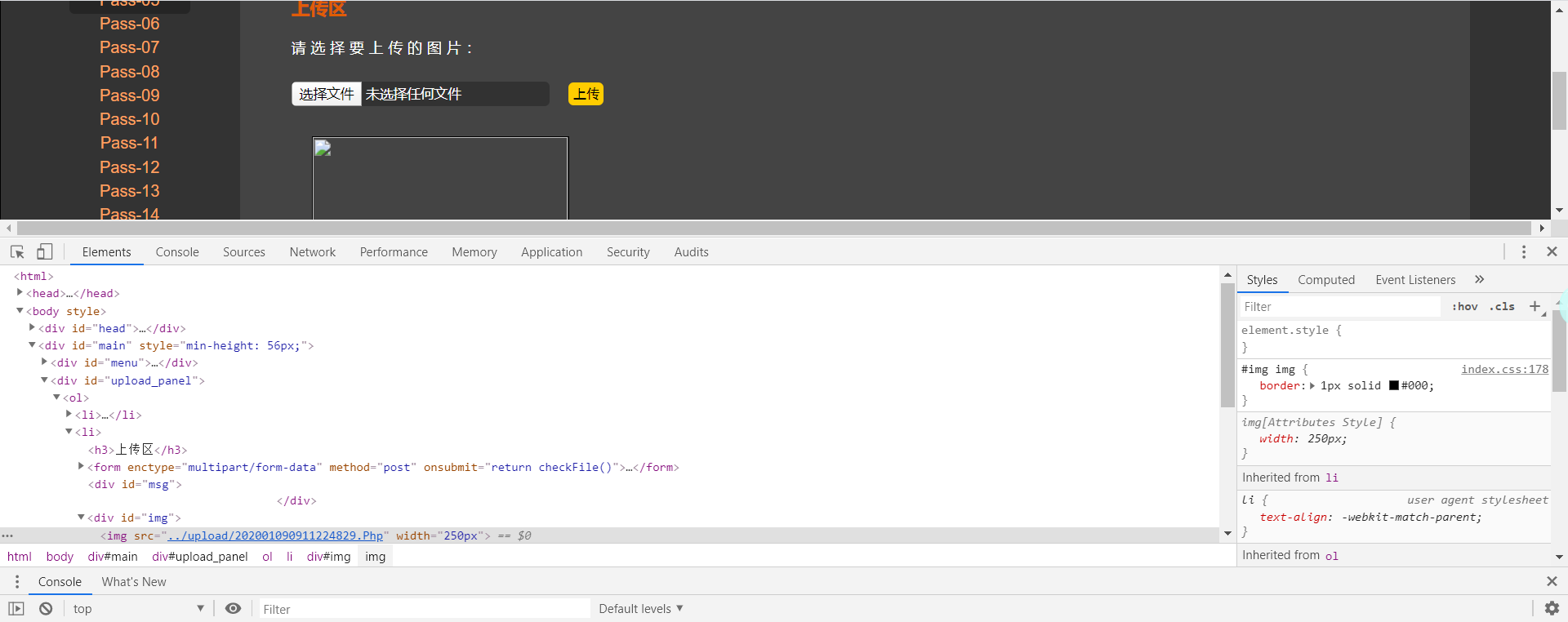The image size is (1568, 622).
Task: Open the Default levels dropdown
Action: pyautogui.click(x=640, y=609)
